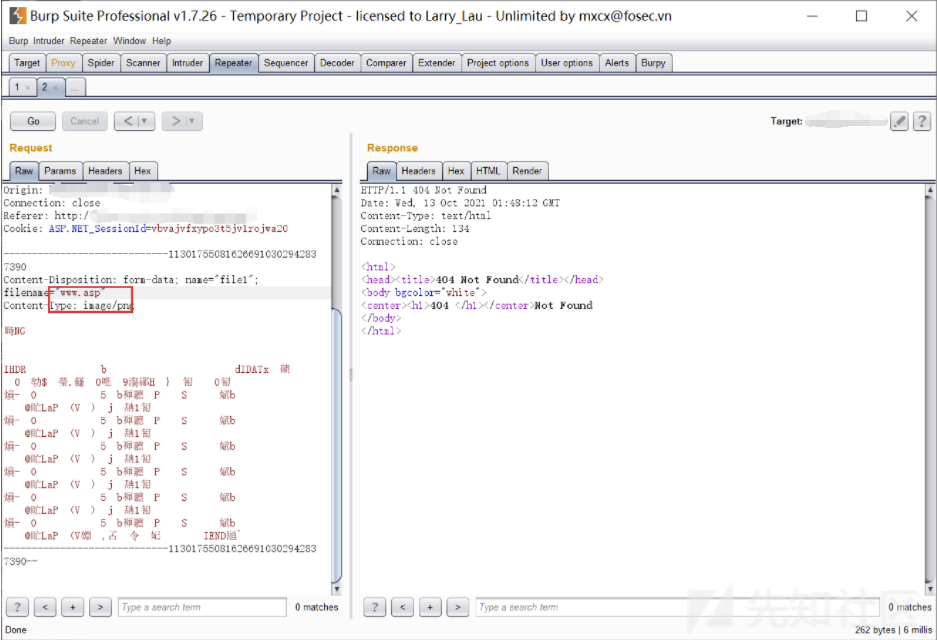
Task: Find next match in the Request pane
Action: point(100,607)
